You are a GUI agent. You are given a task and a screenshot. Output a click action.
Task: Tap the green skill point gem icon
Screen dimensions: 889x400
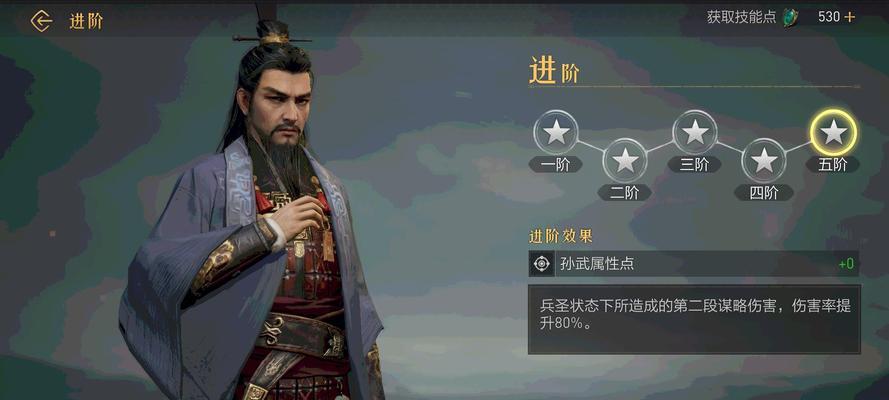[789, 18]
